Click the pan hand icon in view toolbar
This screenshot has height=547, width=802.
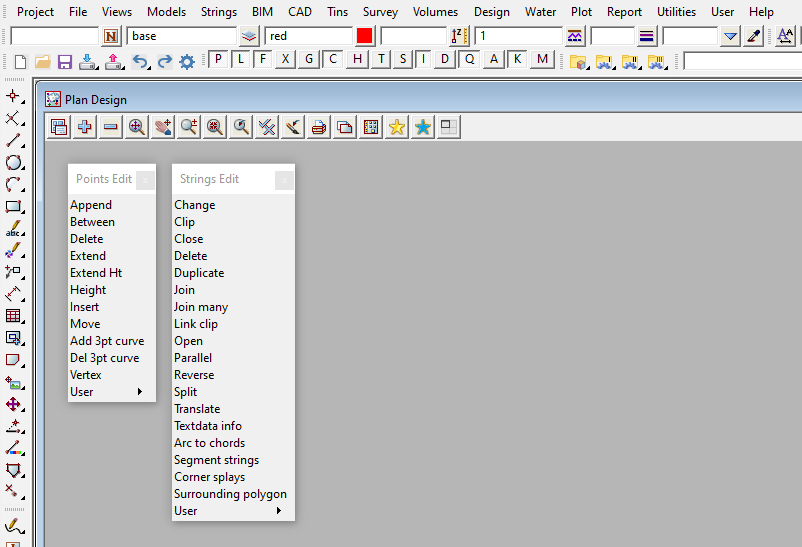[163, 127]
